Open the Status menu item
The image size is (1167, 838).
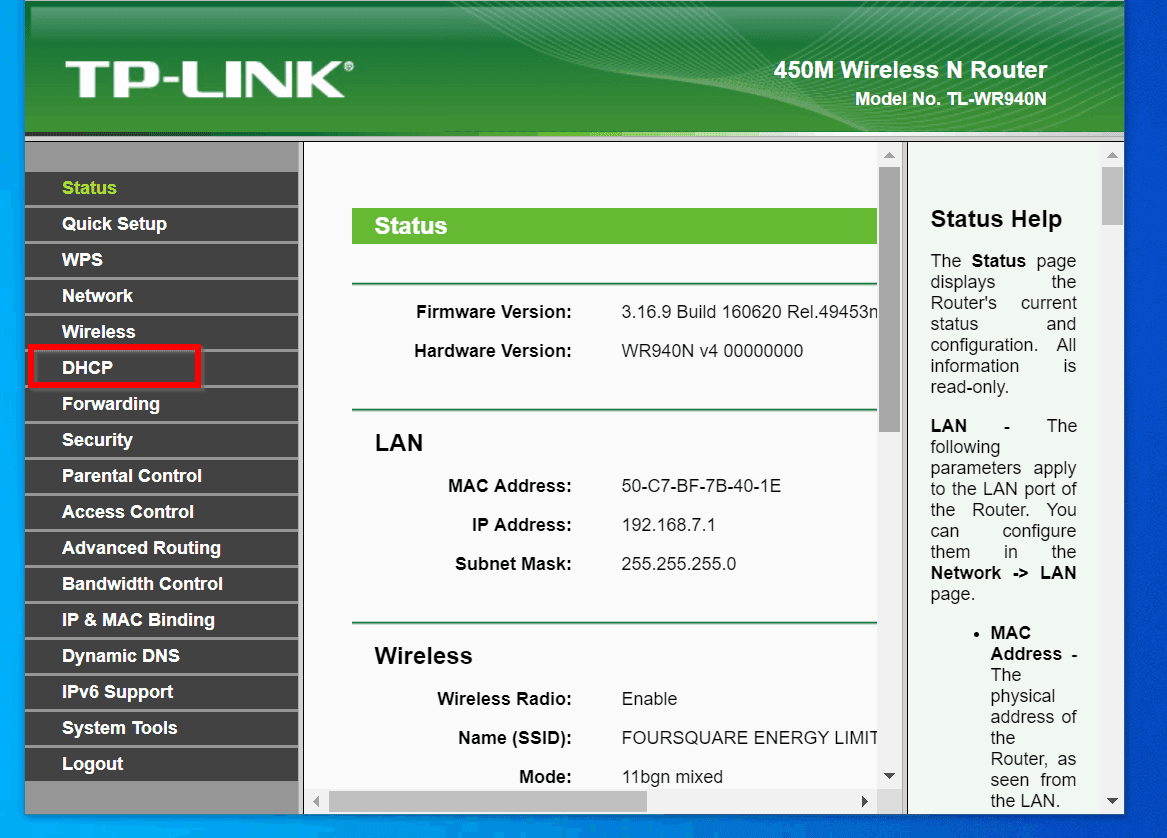pyautogui.click(x=89, y=188)
